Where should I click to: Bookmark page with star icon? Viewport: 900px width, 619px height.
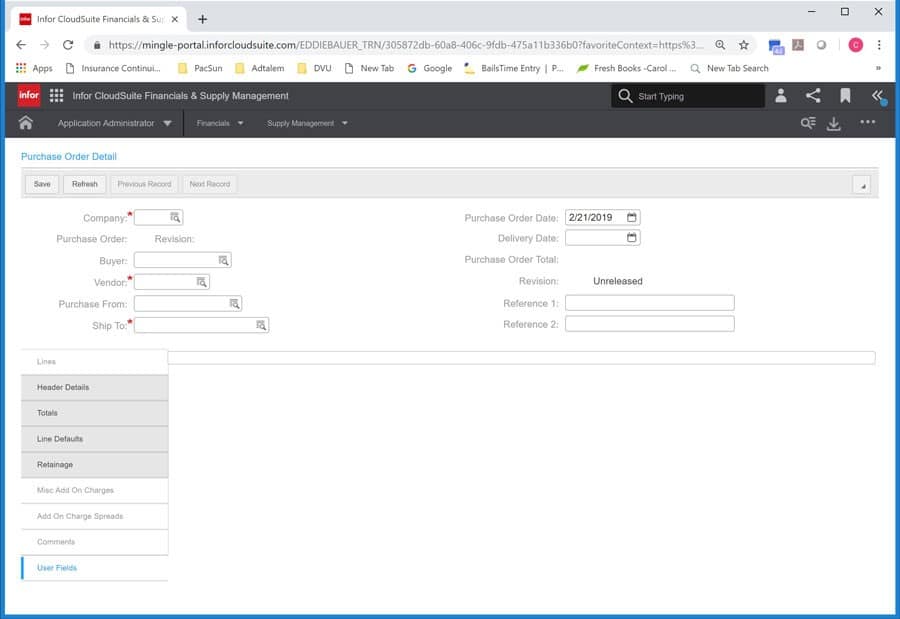[x=744, y=45]
